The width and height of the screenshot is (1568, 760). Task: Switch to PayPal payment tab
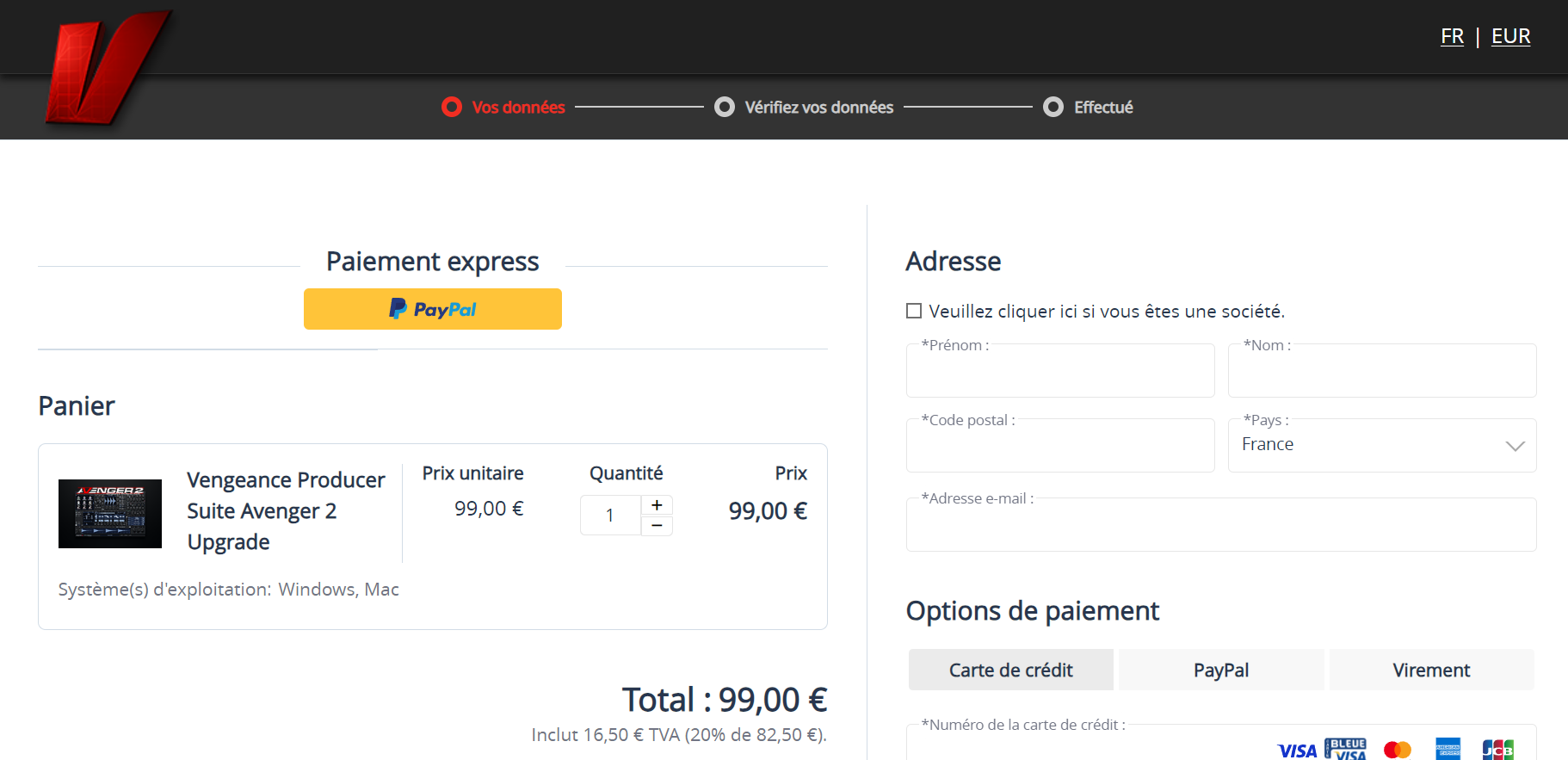tap(1221, 670)
